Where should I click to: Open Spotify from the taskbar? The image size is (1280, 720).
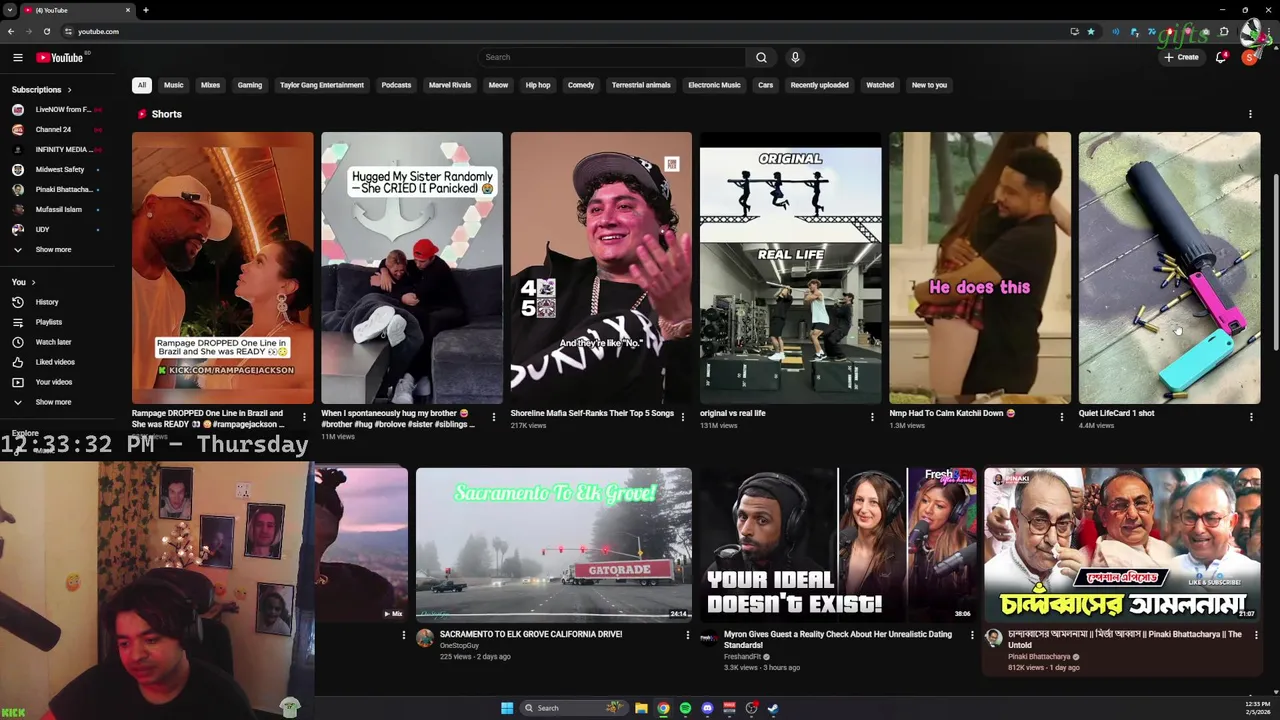click(x=685, y=708)
